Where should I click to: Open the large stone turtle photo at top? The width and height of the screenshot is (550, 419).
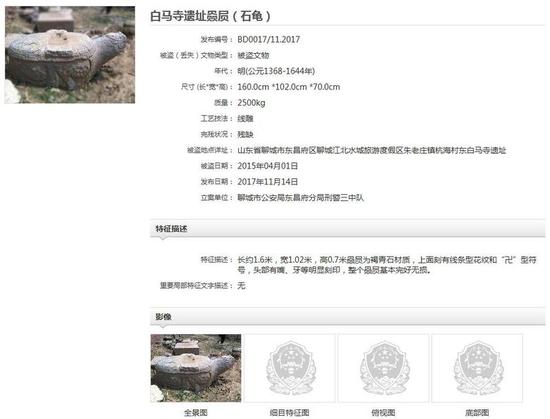[70, 55]
